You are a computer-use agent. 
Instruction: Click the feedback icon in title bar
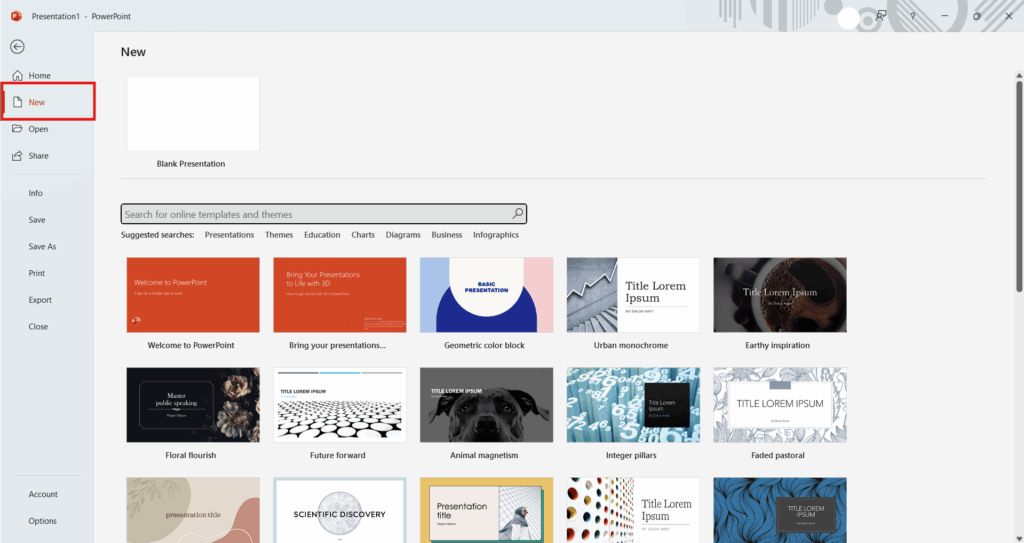(881, 16)
